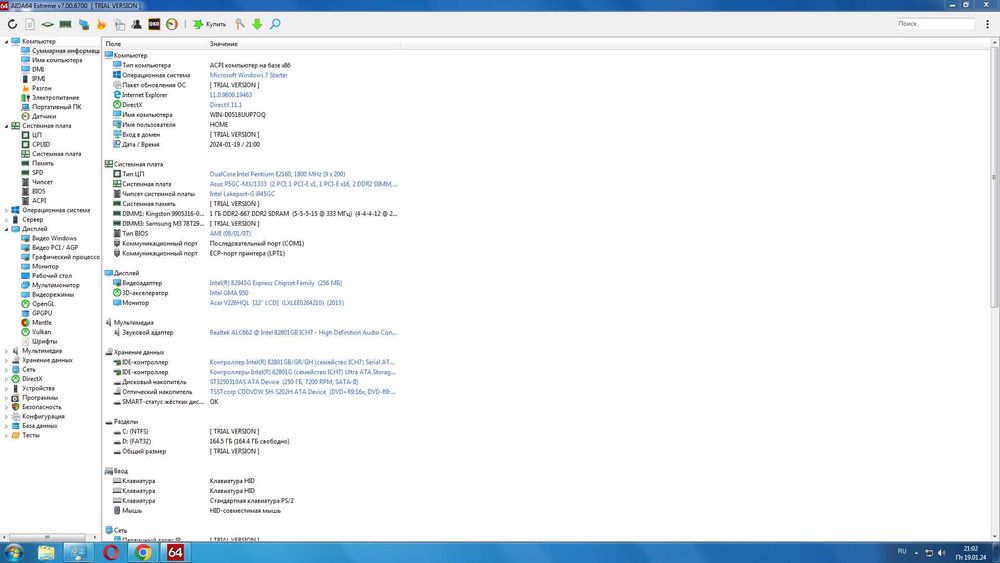
Task: Open the Realtek ALC662 audio adapter link
Action: click(304, 333)
